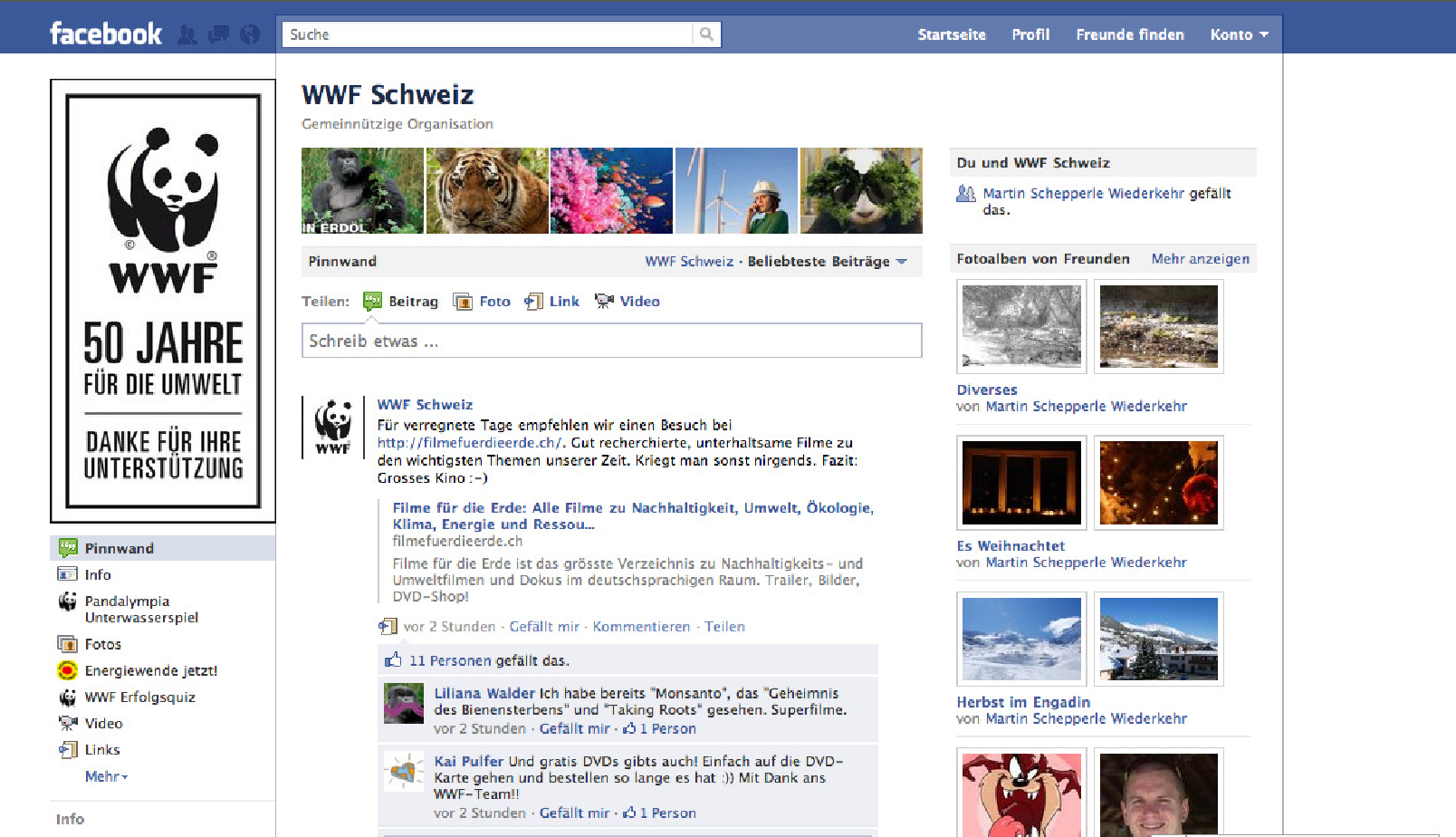The height and width of the screenshot is (837, 1456).
Task: Select the Video share icon
Action: point(603,302)
